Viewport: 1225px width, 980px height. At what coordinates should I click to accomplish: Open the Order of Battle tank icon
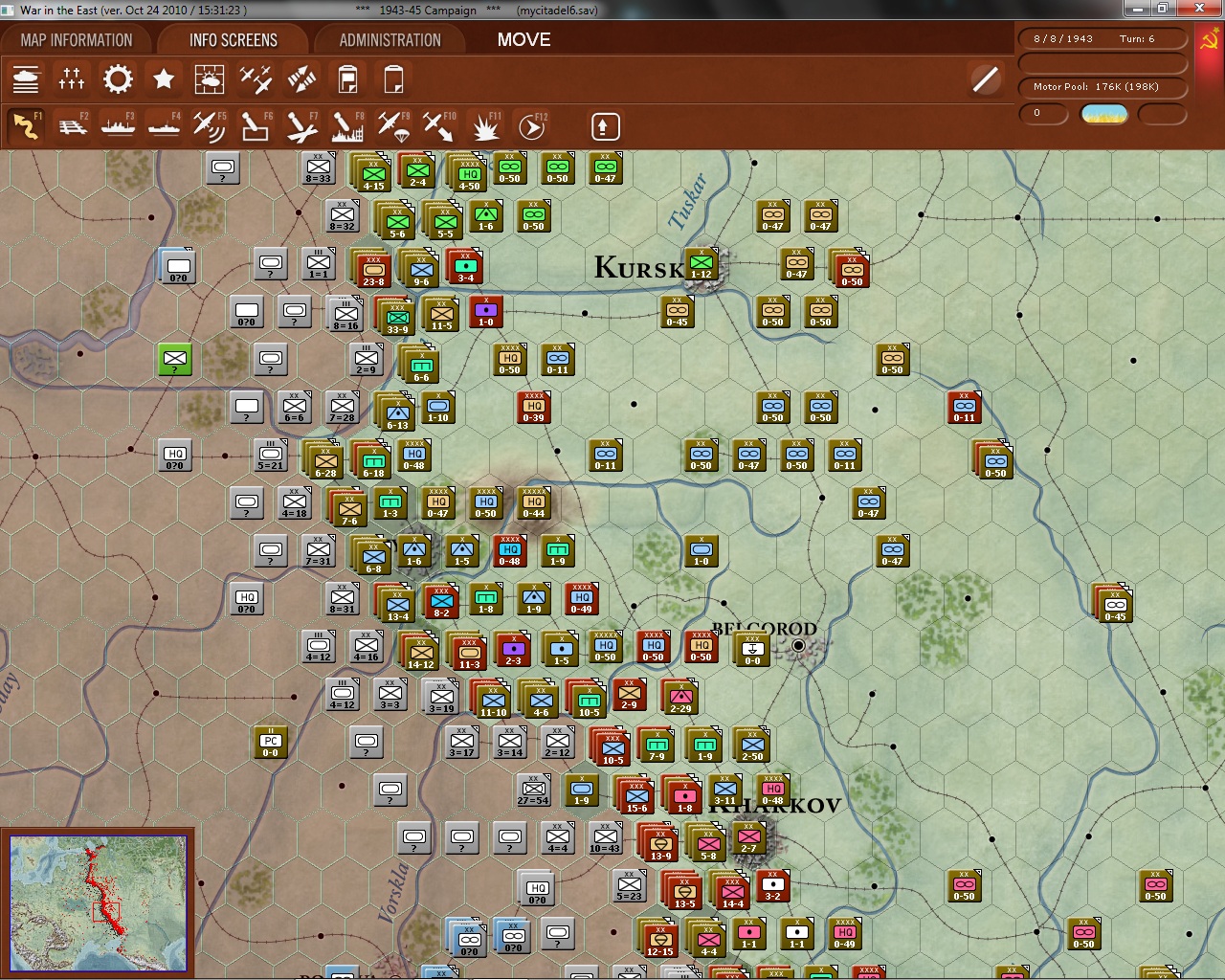coord(26,79)
